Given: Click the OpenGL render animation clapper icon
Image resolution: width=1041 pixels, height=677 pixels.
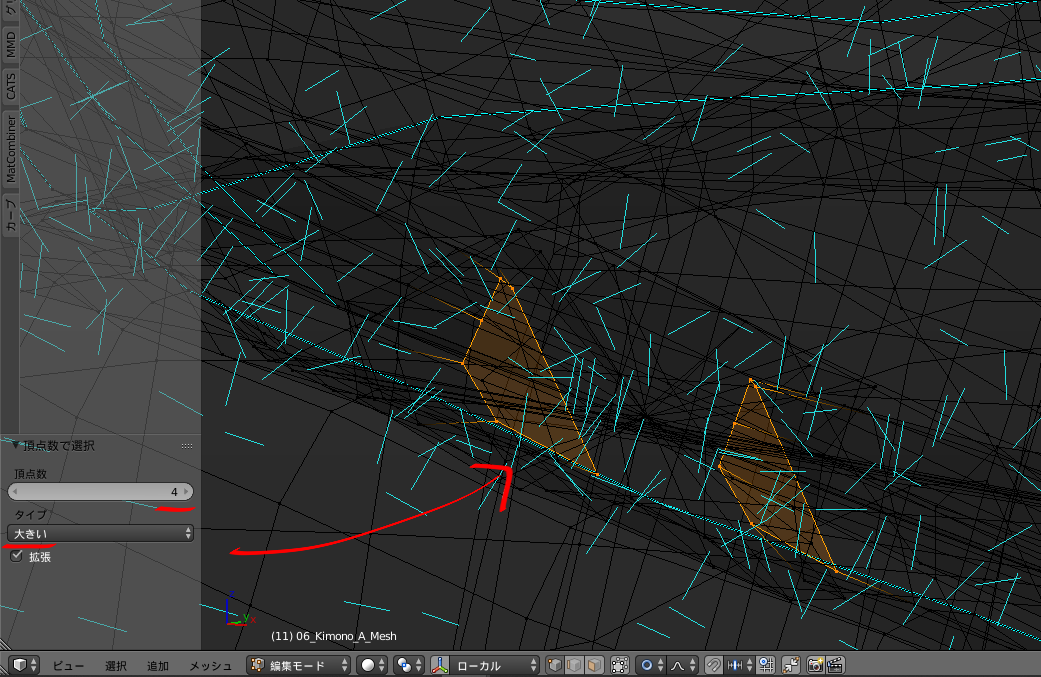Looking at the screenshot, I should point(835,665).
